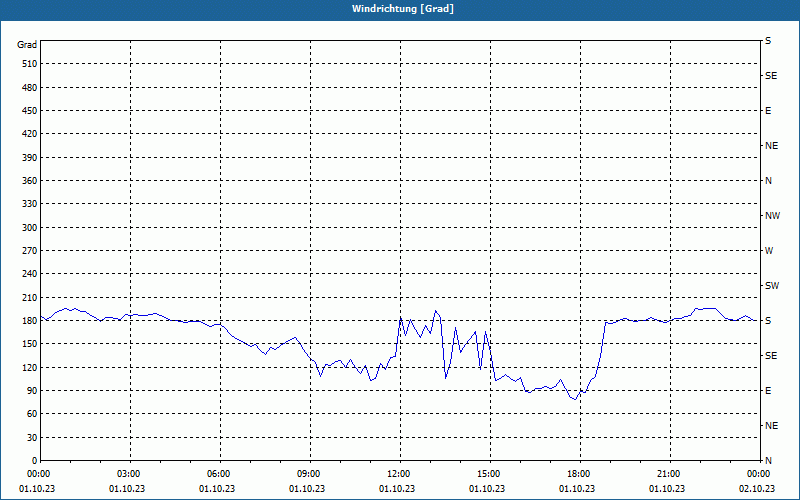Click the 390 tick label
This screenshot has height=500, width=800.
coord(30,158)
